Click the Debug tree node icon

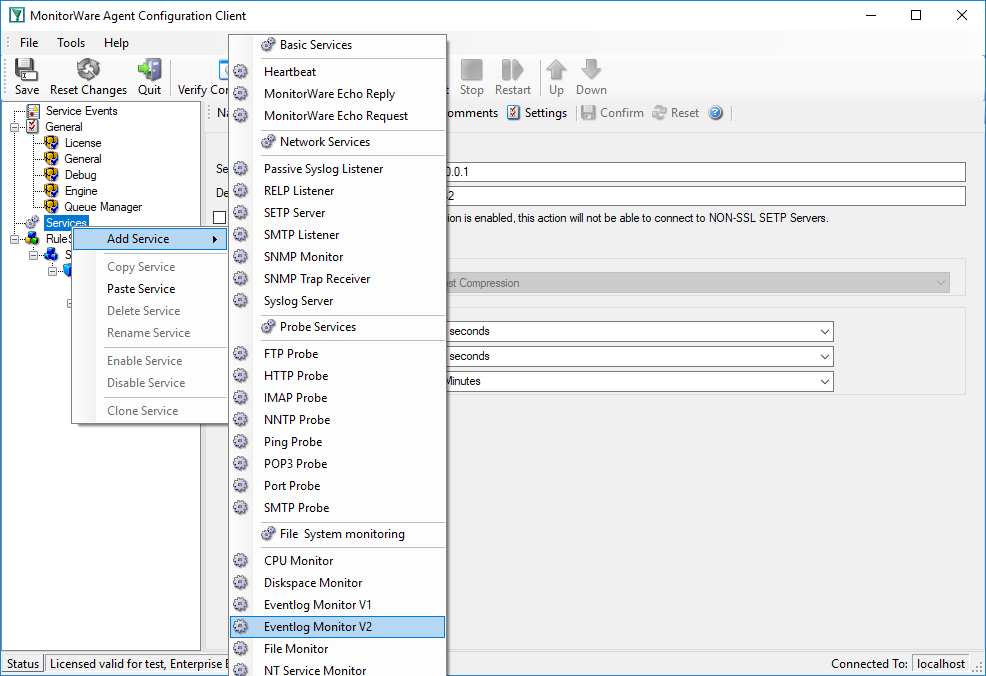click(x=52, y=174)
